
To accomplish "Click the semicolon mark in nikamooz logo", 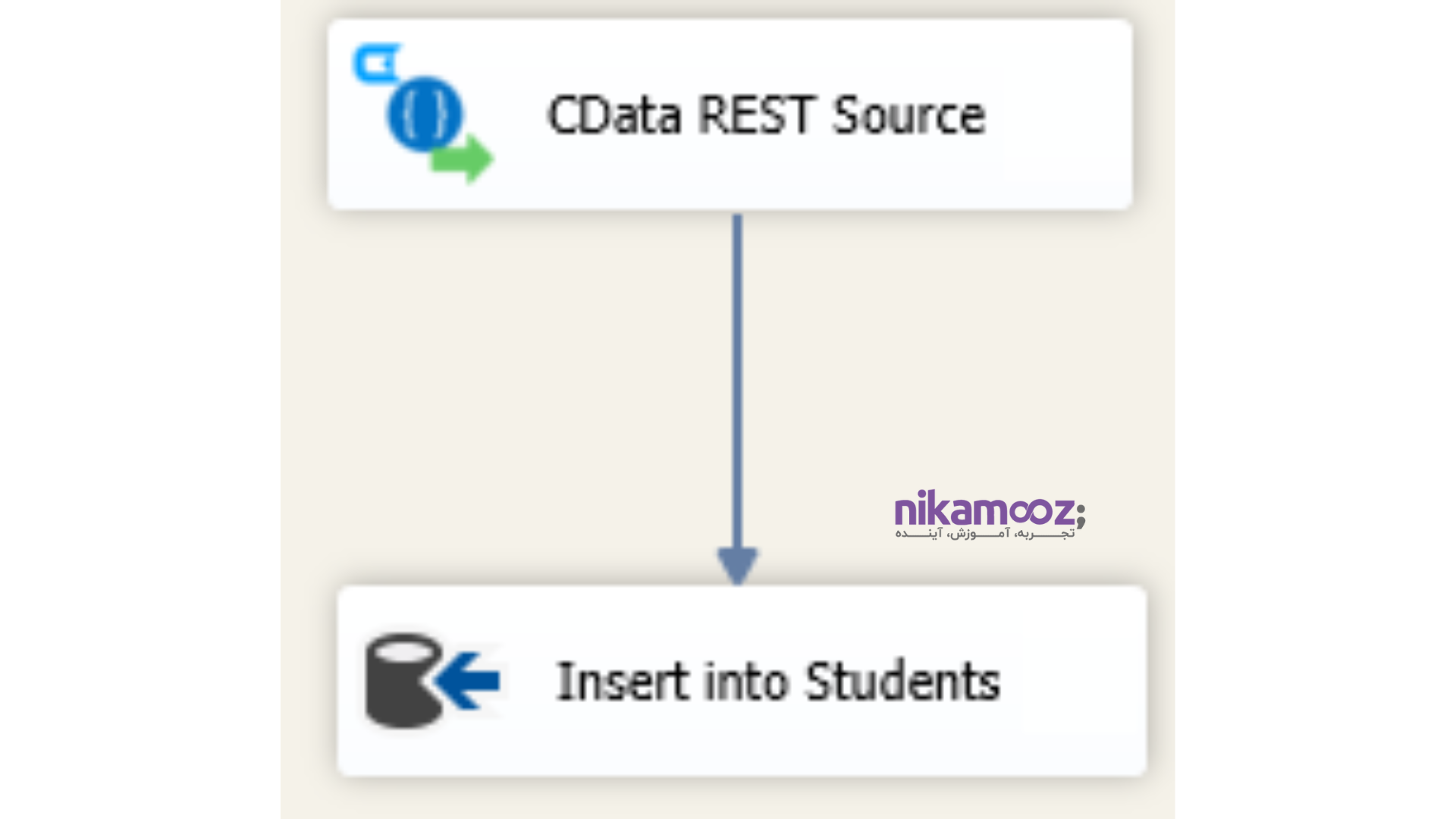I will pyautogui.click(x=1081, y=515).
